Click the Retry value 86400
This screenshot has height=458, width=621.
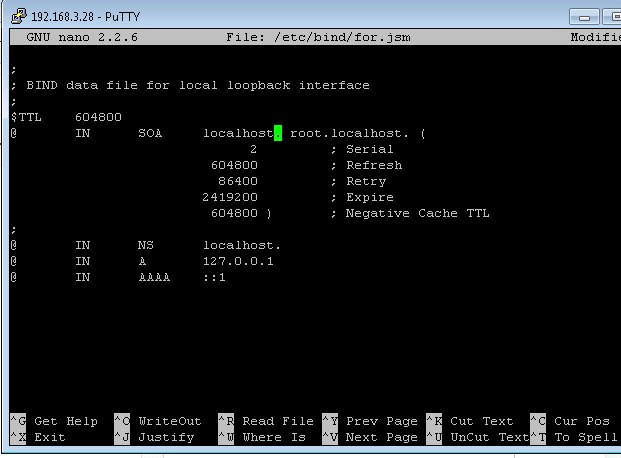click(238, 181)
